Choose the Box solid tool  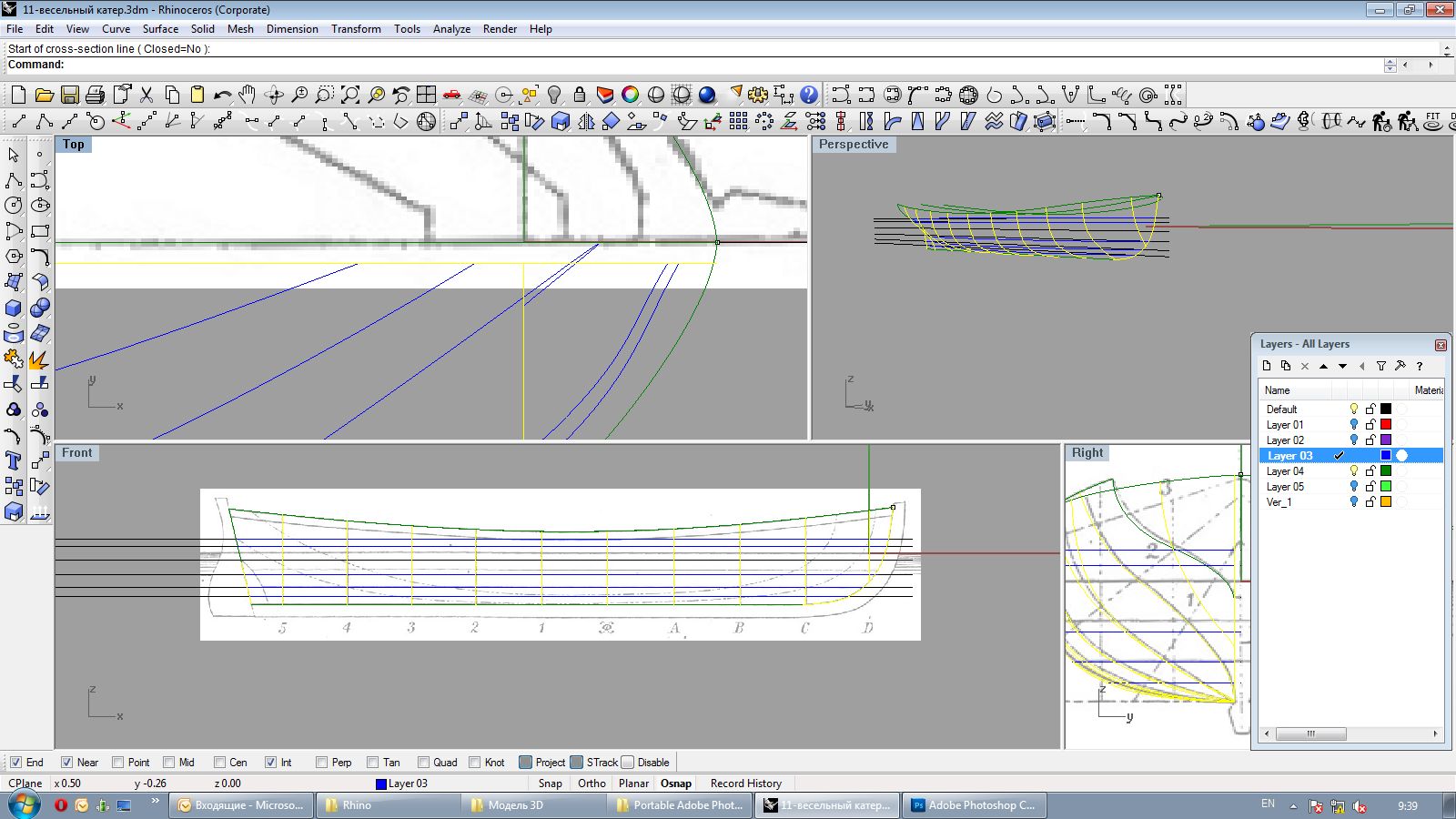click(x=14, y=308)
